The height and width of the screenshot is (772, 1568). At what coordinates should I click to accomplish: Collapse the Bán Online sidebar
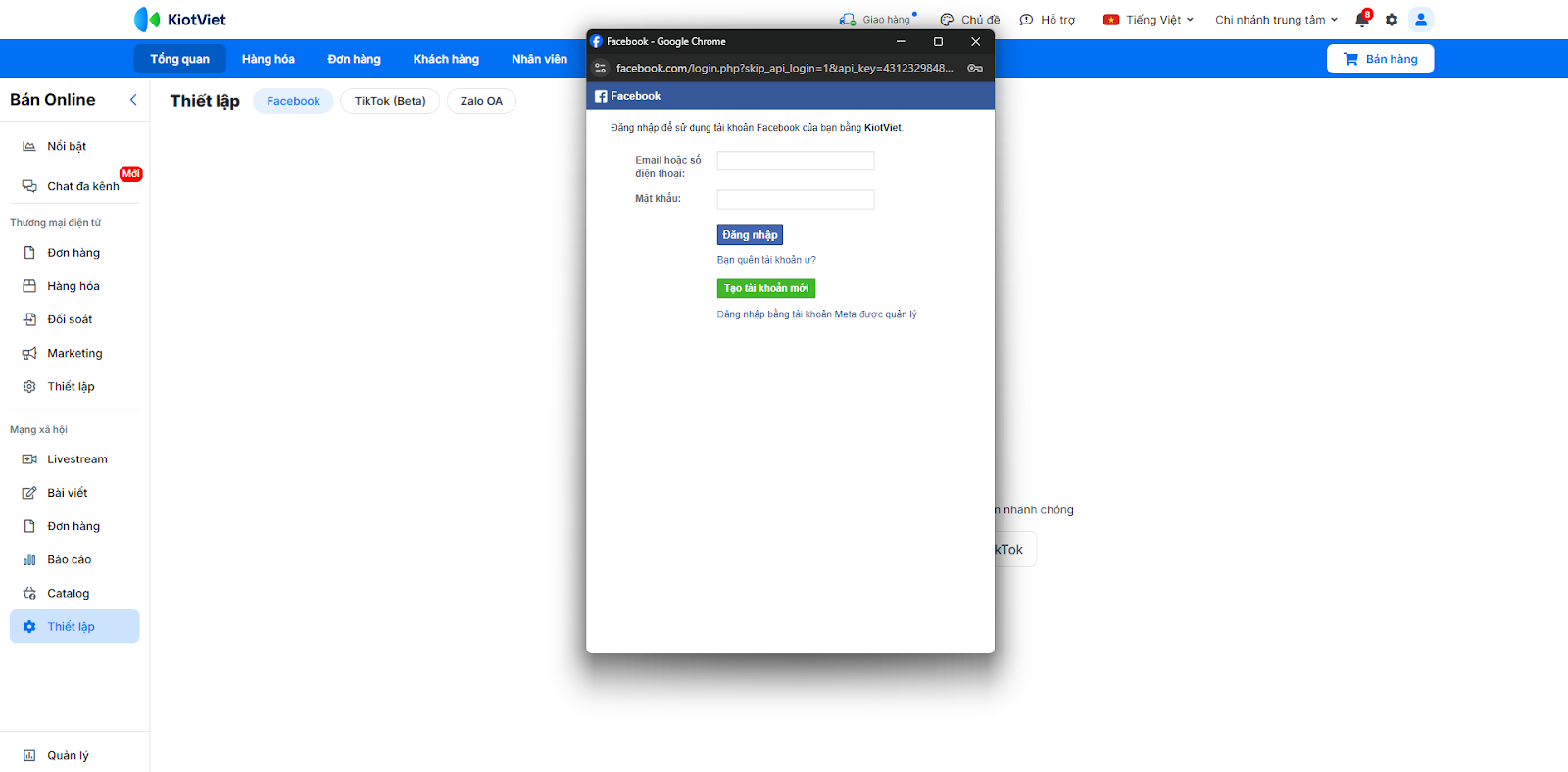click(x=133, y=100)
